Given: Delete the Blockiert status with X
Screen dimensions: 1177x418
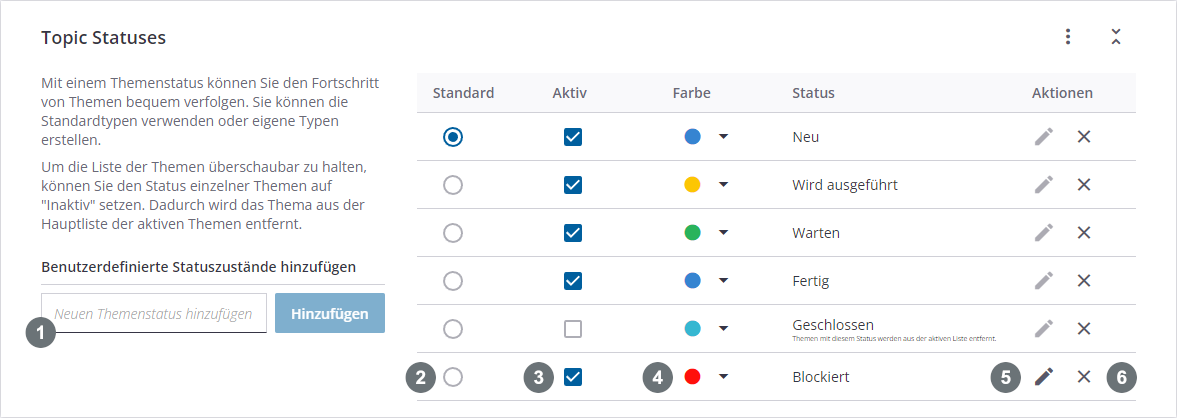Looking at the screenshot, I should [1083, 377].
